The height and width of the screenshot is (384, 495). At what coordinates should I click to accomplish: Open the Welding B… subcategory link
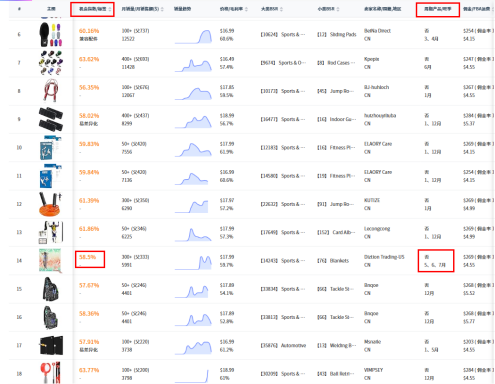(343, 345)
